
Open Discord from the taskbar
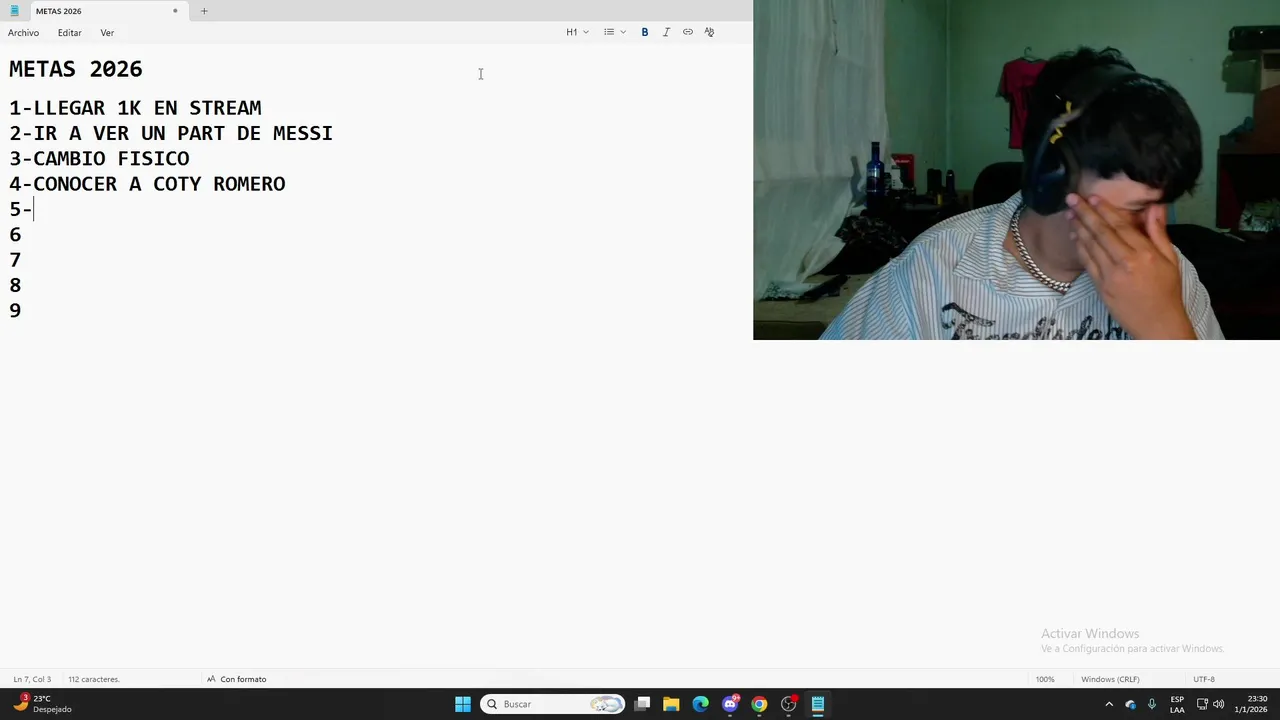pyautogui.click(x=730, y=704)
